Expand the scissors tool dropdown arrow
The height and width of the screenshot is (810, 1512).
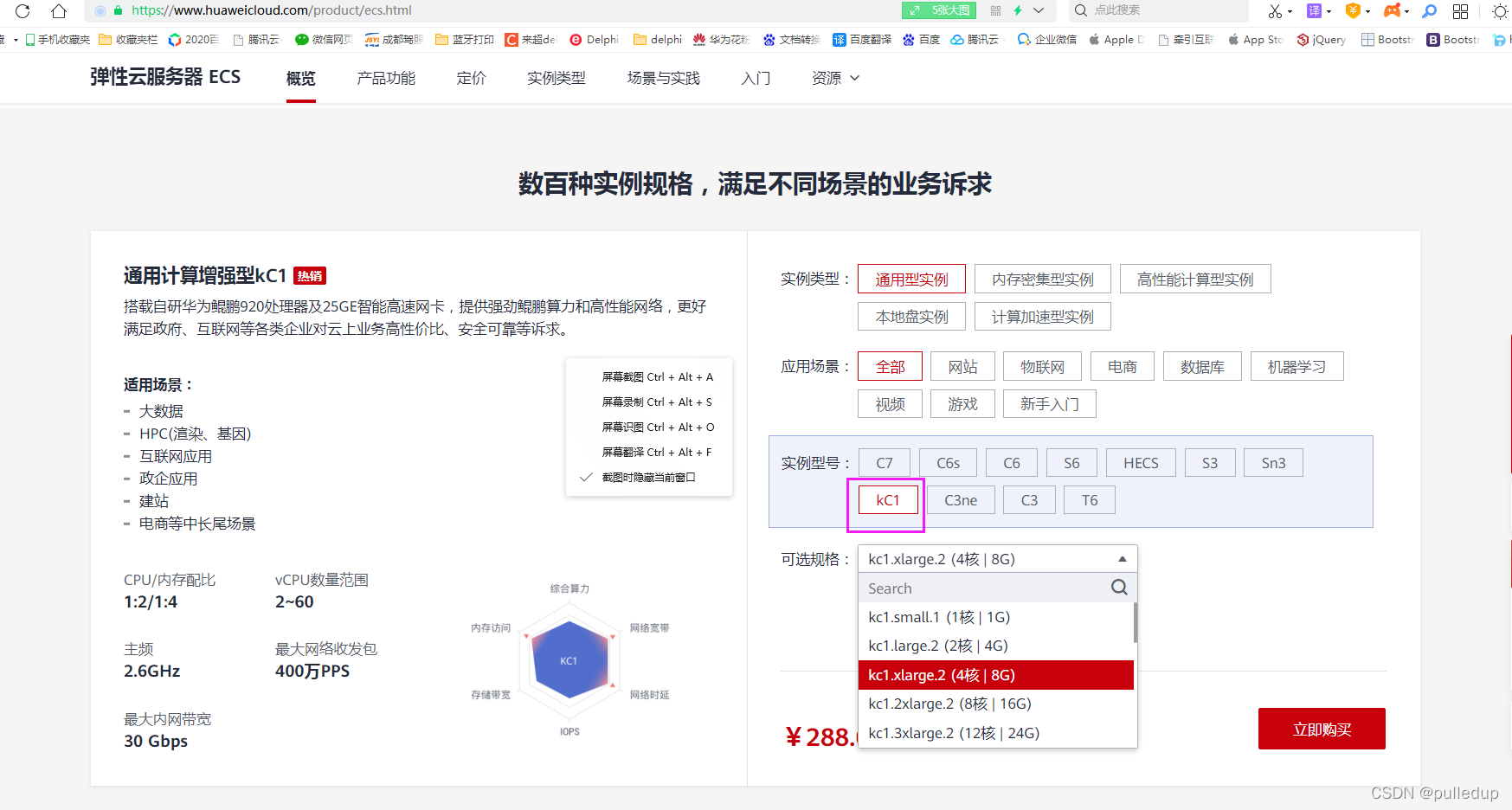coord(1290,12)
